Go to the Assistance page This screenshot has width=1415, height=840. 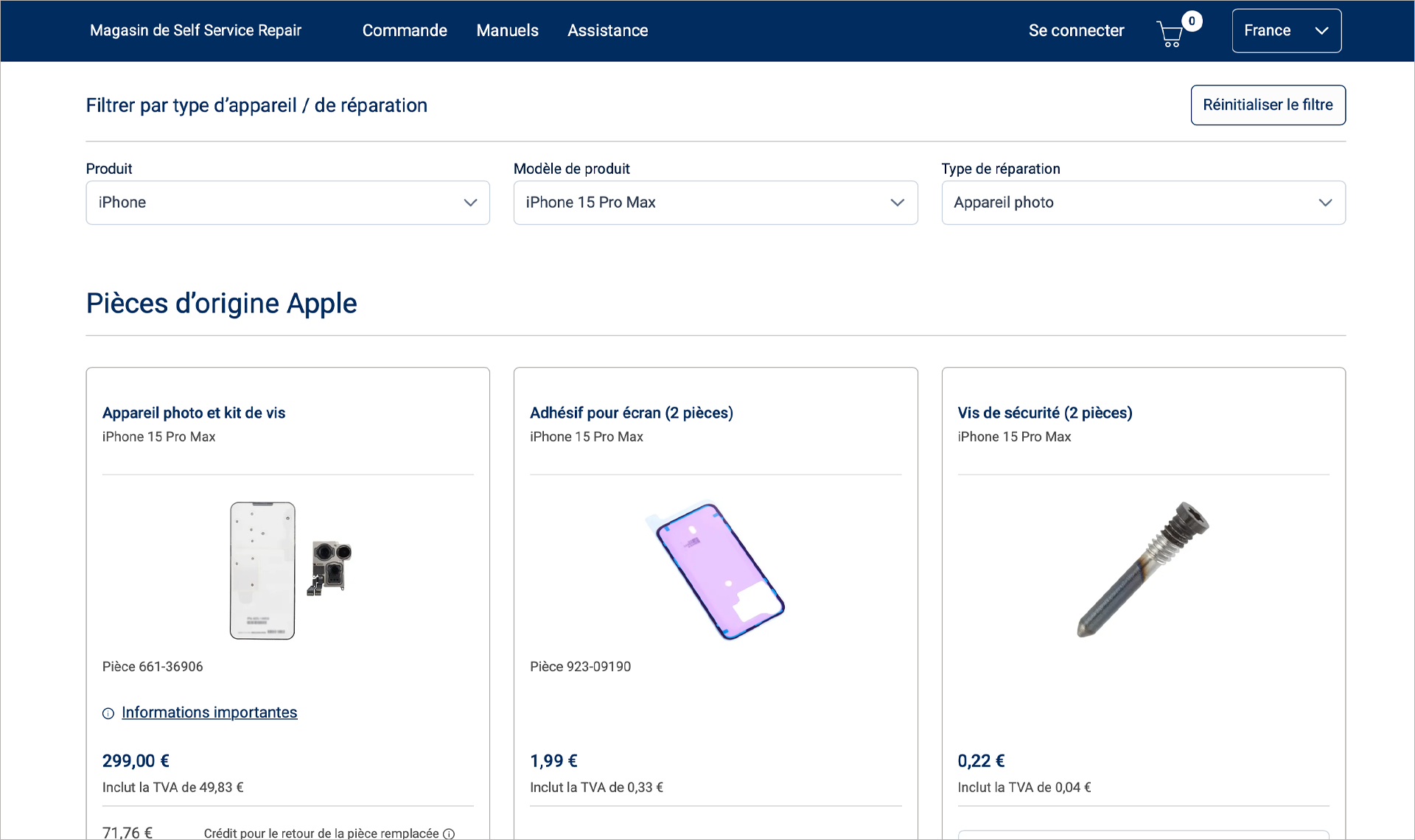coord(607,30)
